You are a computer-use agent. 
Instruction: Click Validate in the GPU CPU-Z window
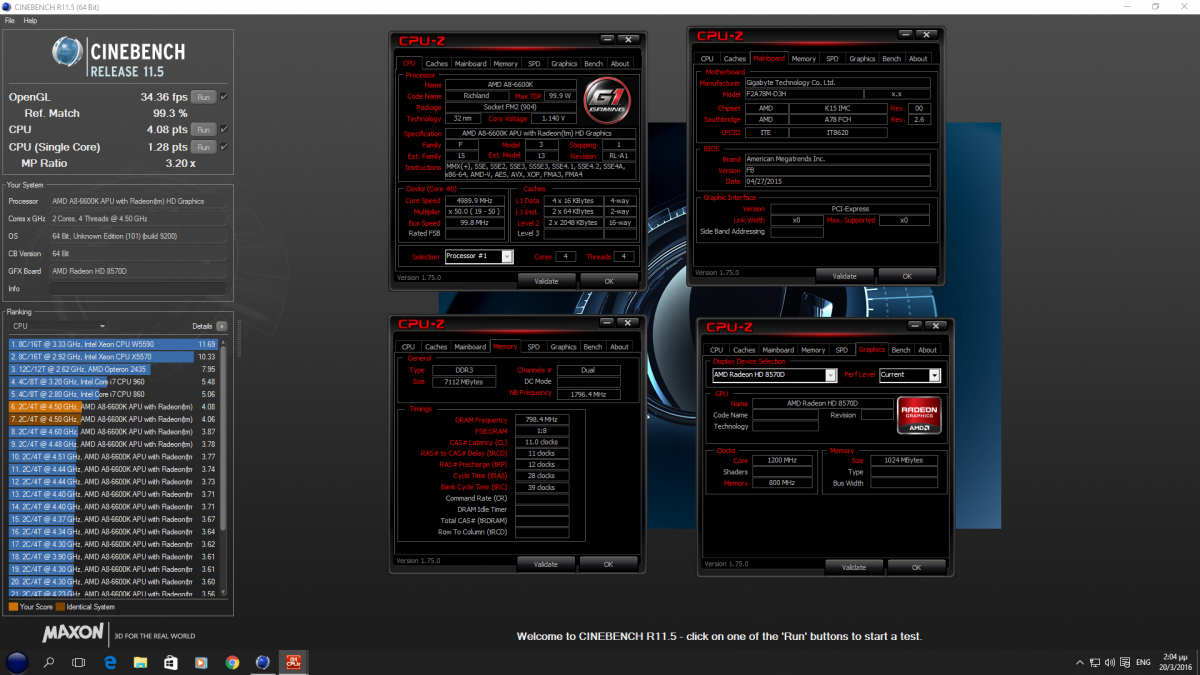click(854, 567)
